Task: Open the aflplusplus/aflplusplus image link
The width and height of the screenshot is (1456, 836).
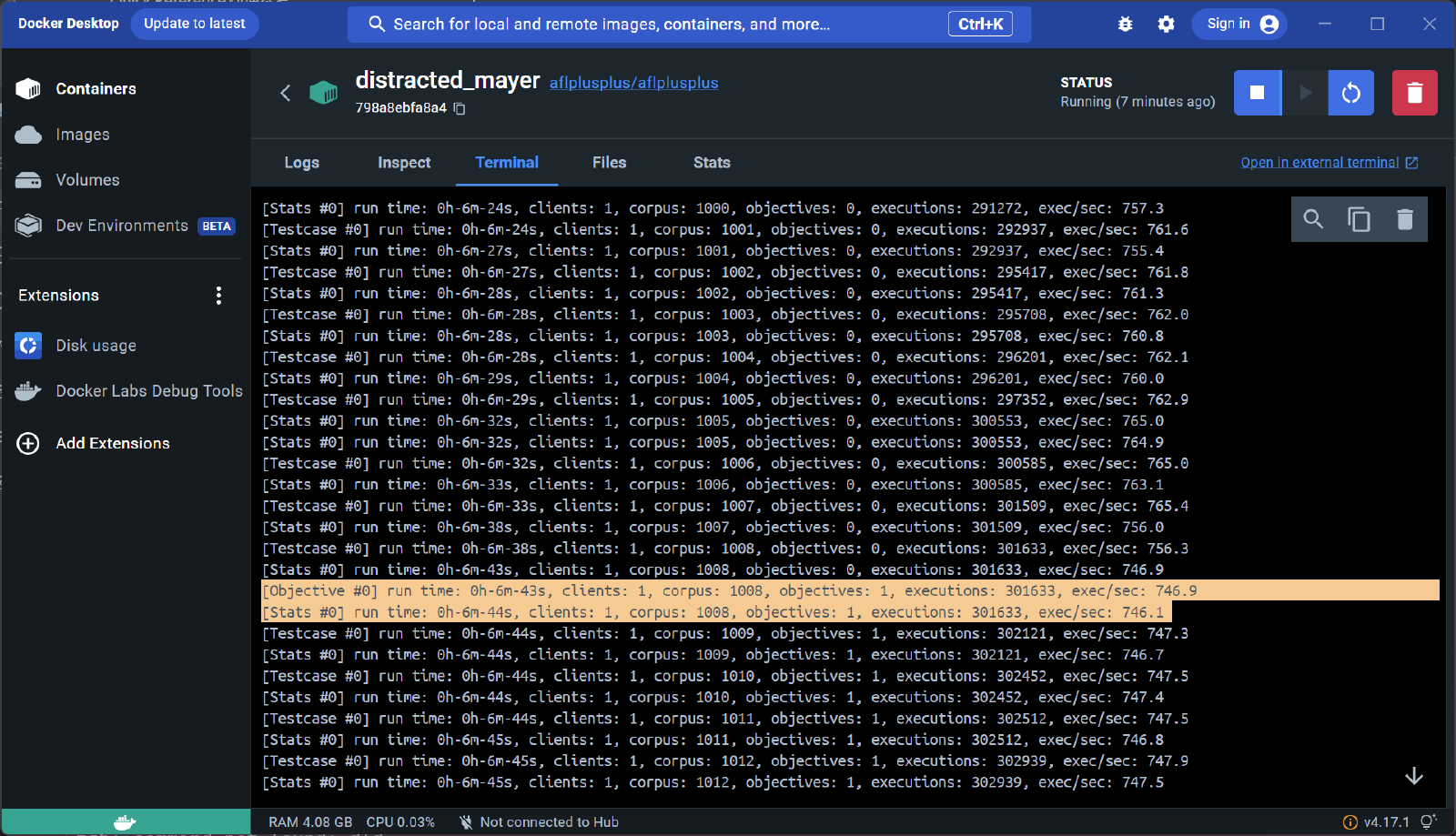Action: [x=633, y=82]
